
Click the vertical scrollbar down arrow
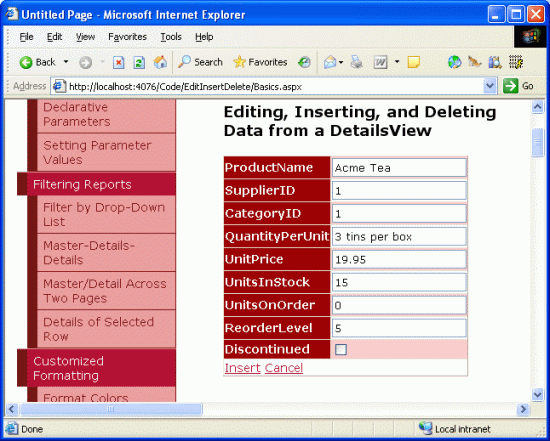pos(537,394)
